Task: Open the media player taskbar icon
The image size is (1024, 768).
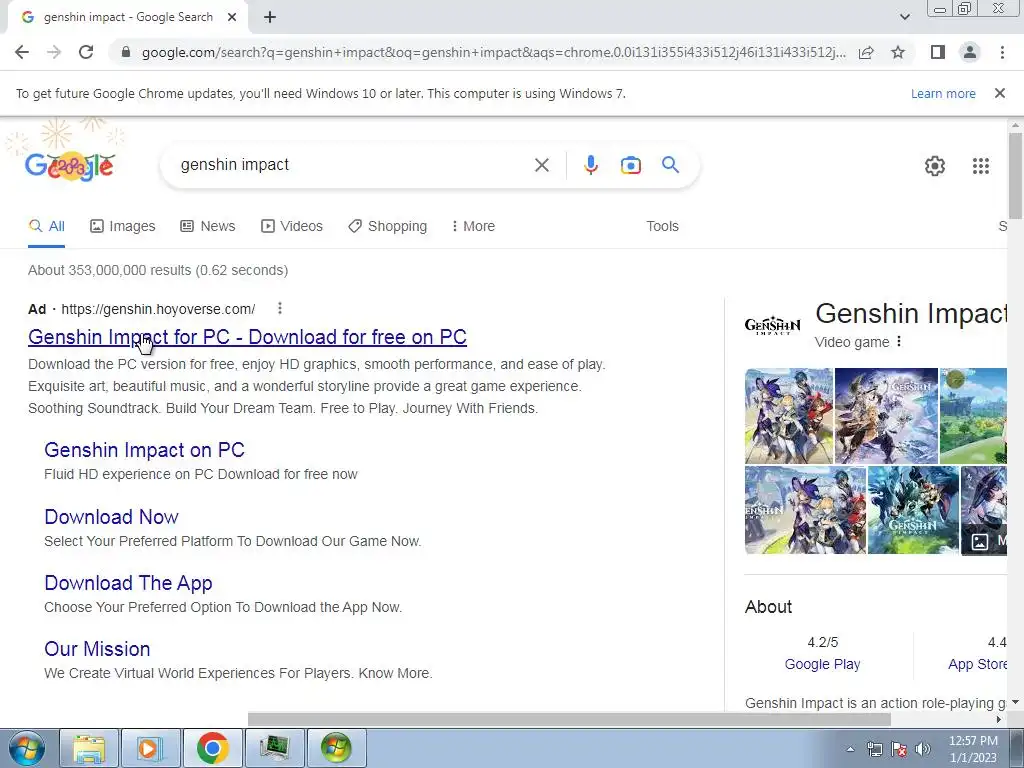Action: [150, 748]
